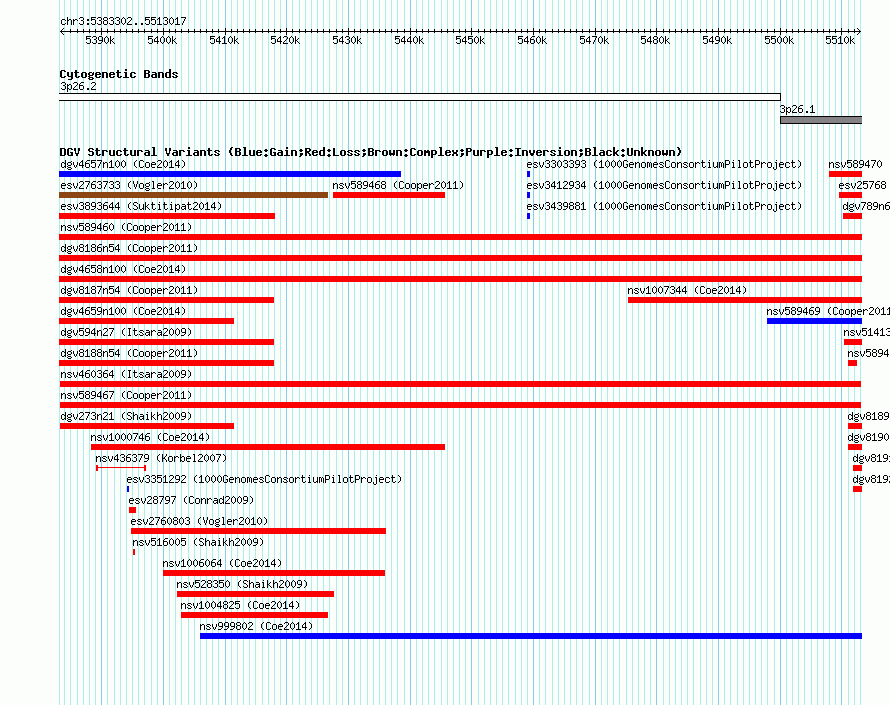Open the dgv4658n100 (Coe2014) variant label
890x705 pixels.
coord(123,269)
